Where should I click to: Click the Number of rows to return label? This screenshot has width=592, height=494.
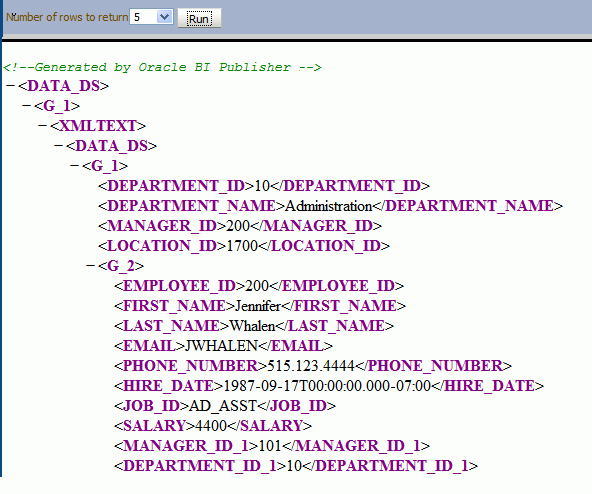(x=67, y=17)
